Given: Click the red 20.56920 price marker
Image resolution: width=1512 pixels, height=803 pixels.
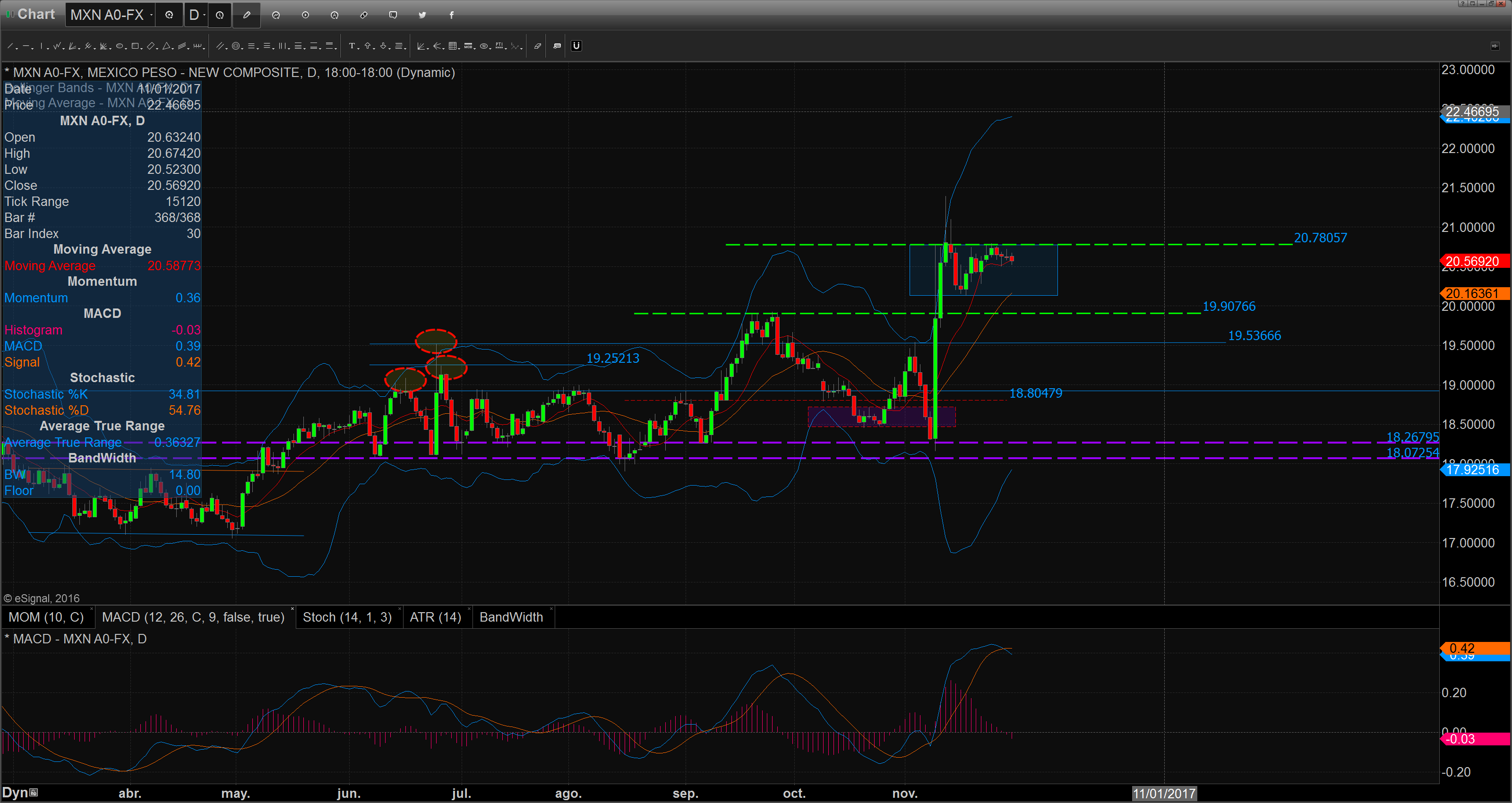Looking at the screenshot, I should pos(1475,261).
